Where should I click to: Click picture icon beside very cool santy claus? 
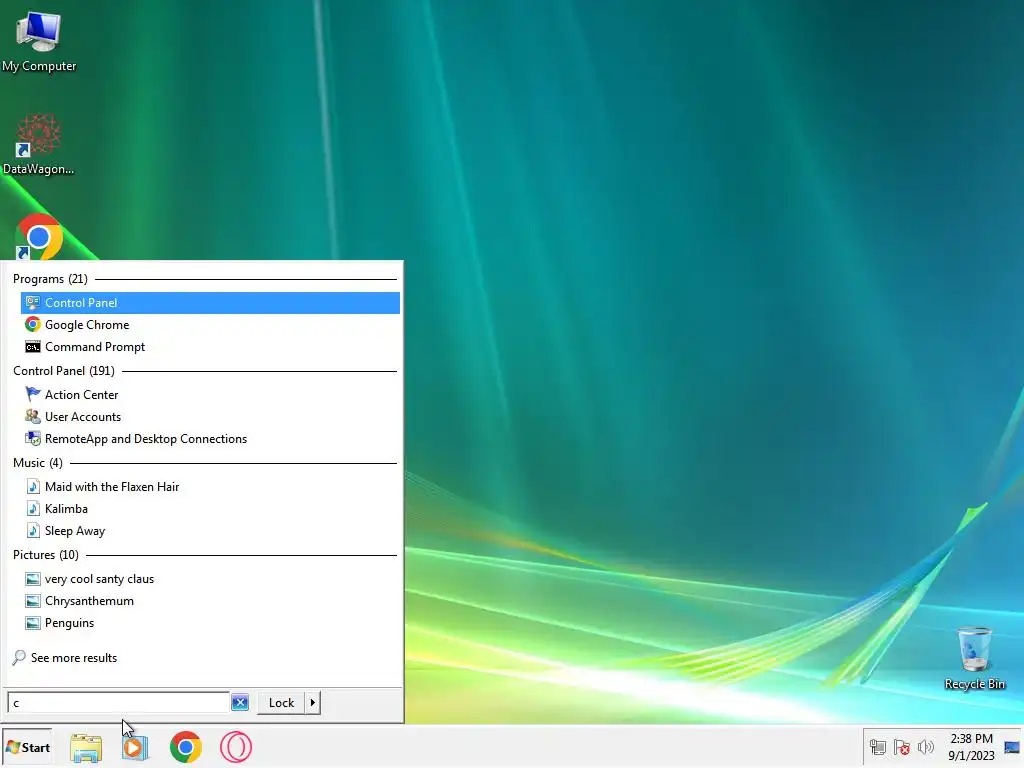pyautogui.click(x=33, y=579)
